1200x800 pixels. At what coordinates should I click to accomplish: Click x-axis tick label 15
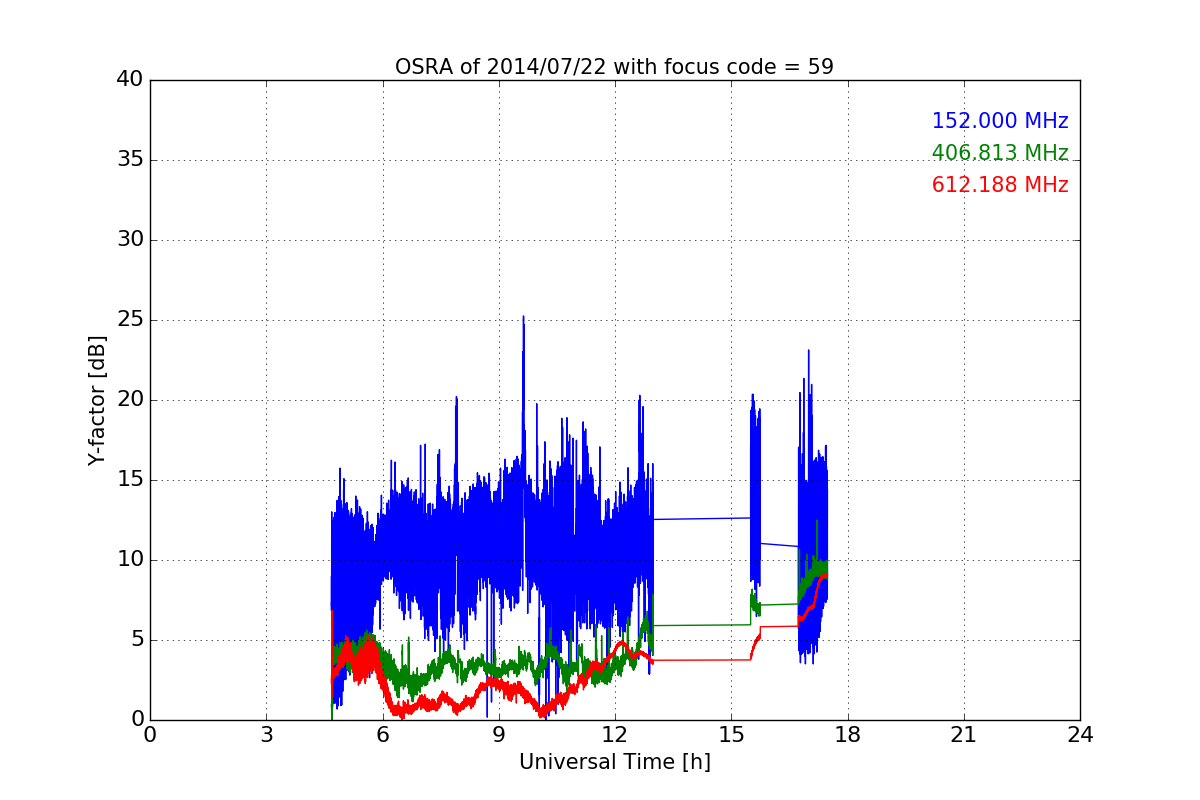(x=731, y=735)
